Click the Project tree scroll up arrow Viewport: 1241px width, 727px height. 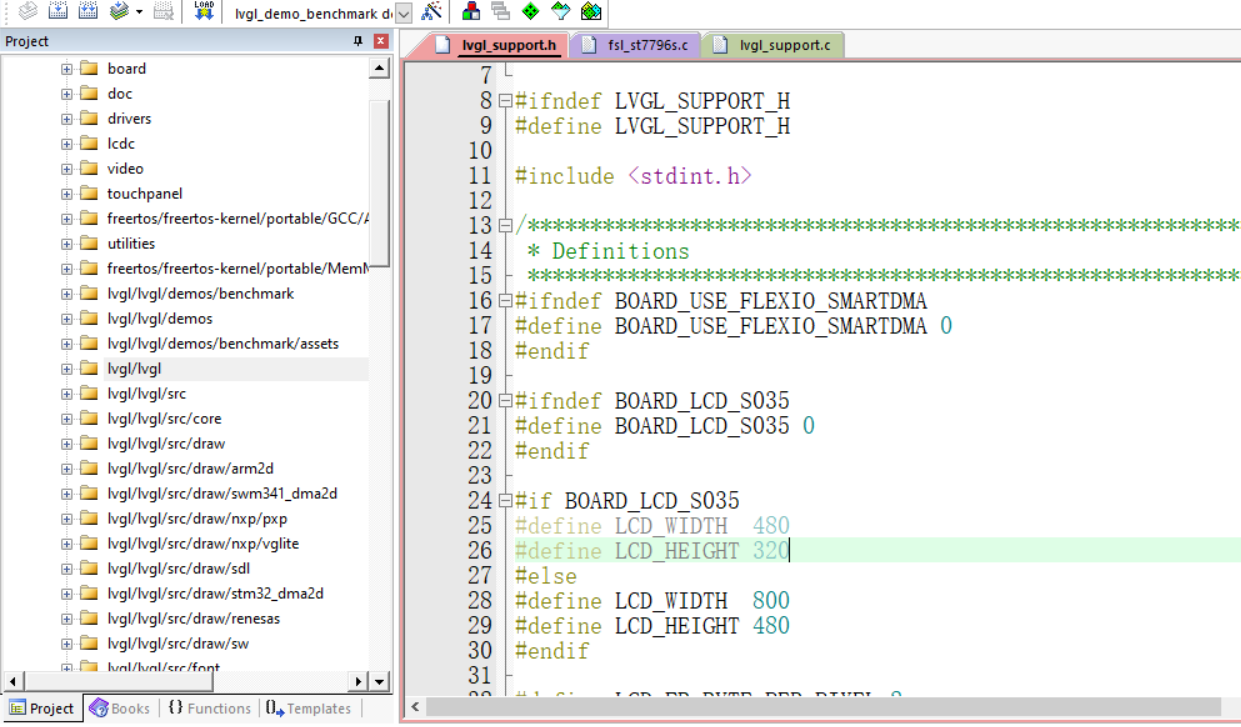pyautogui.click(x=379, y=69)
